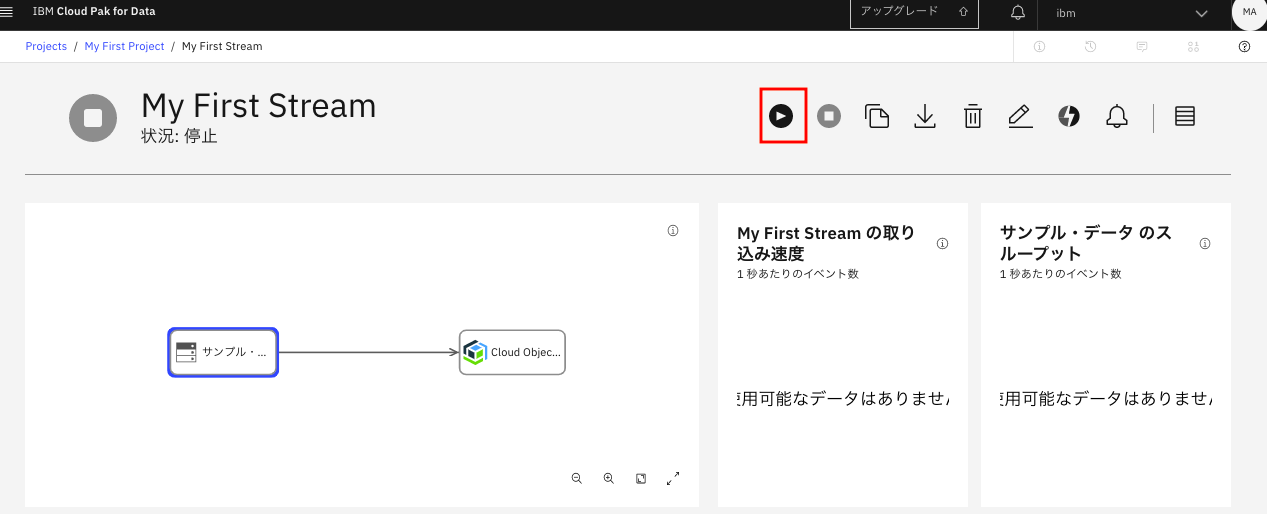Go to My First Project breadcrumb

124,46
